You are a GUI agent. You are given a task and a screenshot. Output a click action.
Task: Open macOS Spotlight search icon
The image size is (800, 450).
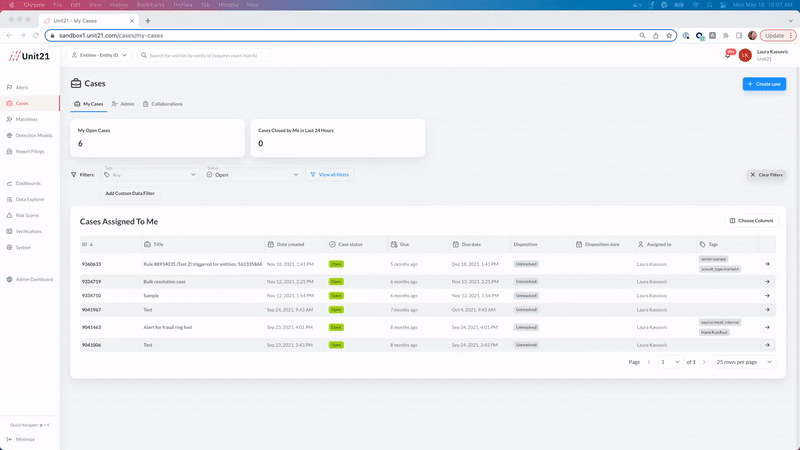(710, 5)
